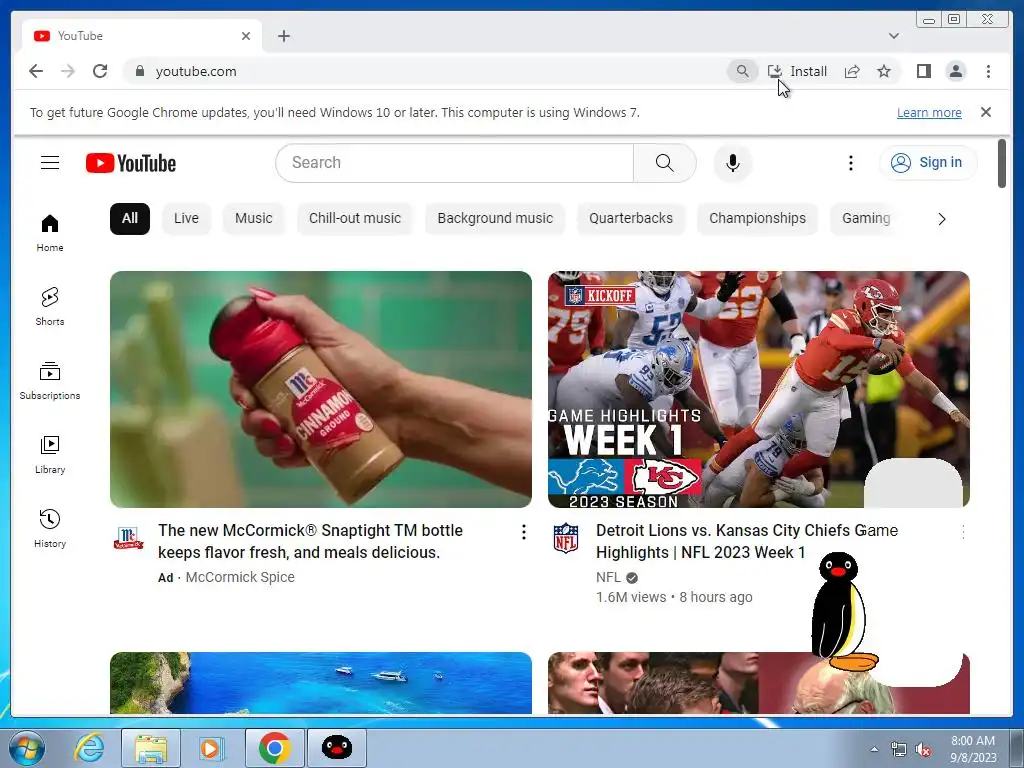Click the network tray icon
Viewport: 1024px width, 768px height.
[899, 750]
